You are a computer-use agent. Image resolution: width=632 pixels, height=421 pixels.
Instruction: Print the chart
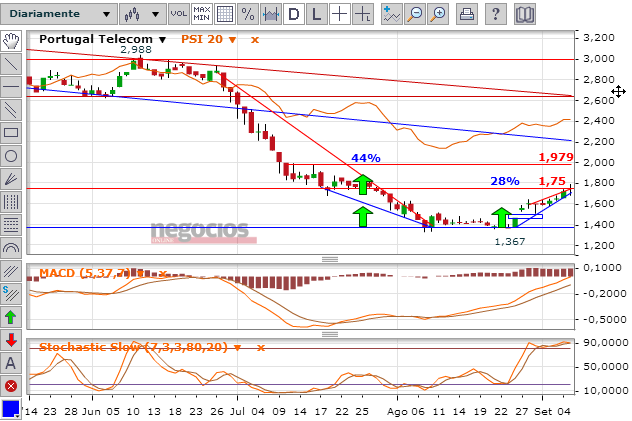(467, 14)
